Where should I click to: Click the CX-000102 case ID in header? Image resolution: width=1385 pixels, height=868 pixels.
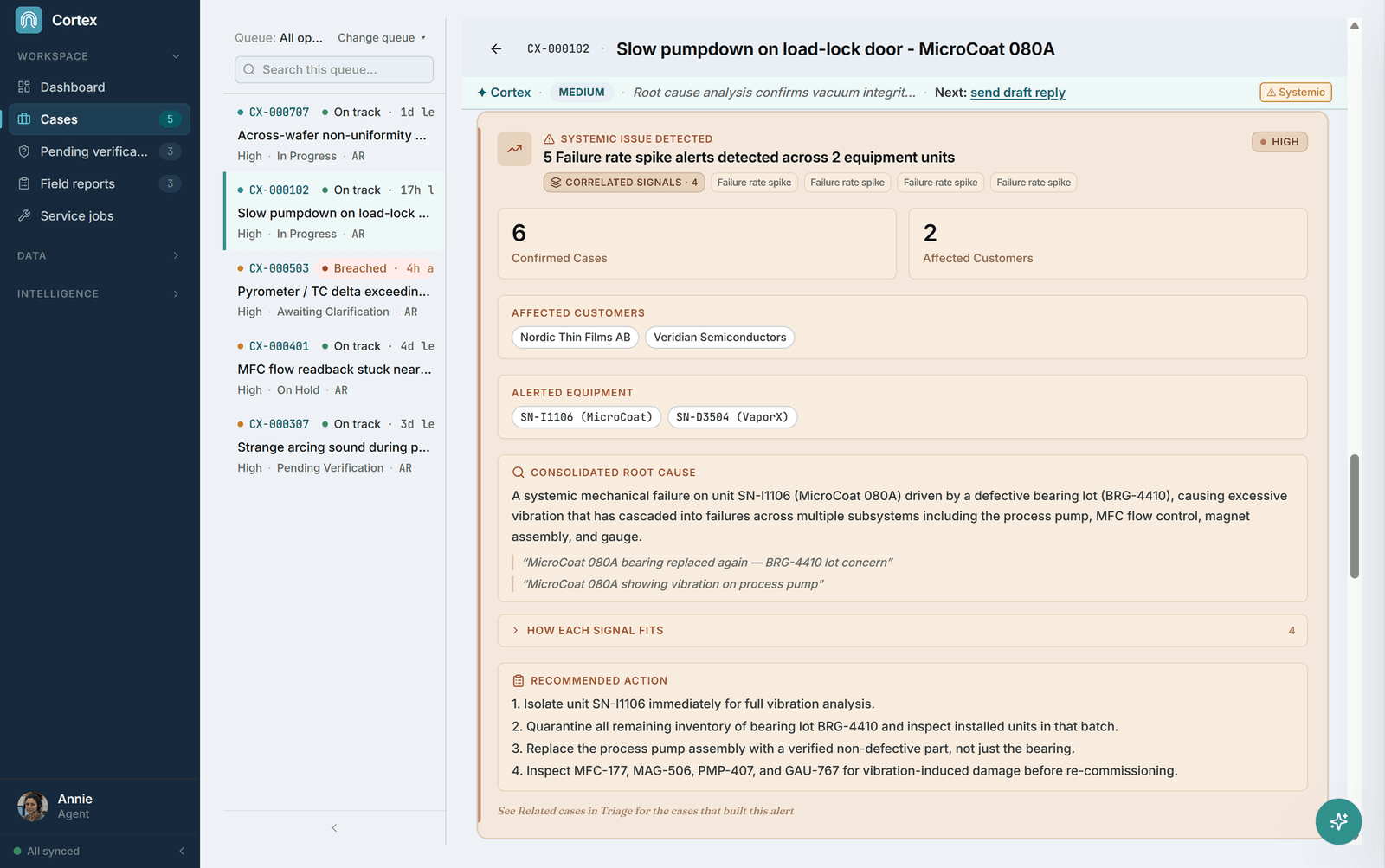[x=558, y=49]
